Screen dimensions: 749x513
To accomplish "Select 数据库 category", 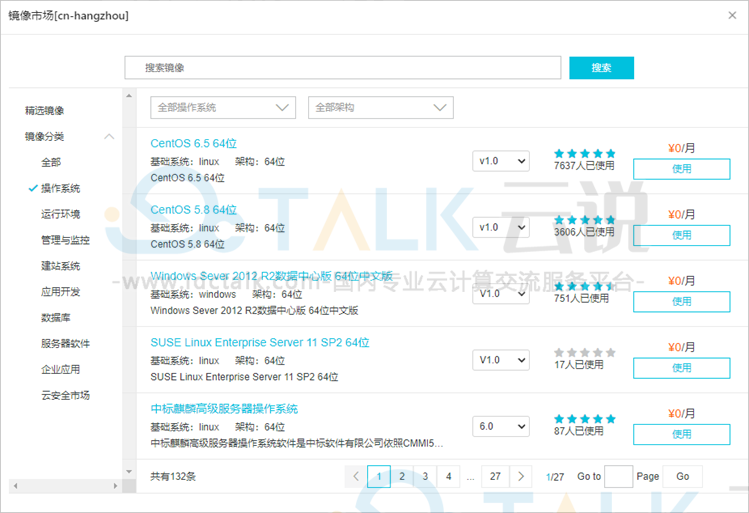I will pos(56,318).
